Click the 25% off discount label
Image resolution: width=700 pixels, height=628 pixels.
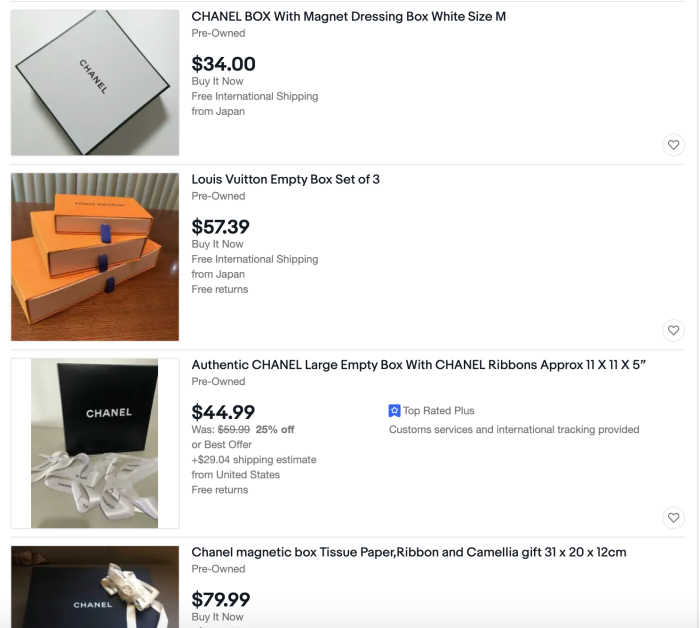click(275, 430)
